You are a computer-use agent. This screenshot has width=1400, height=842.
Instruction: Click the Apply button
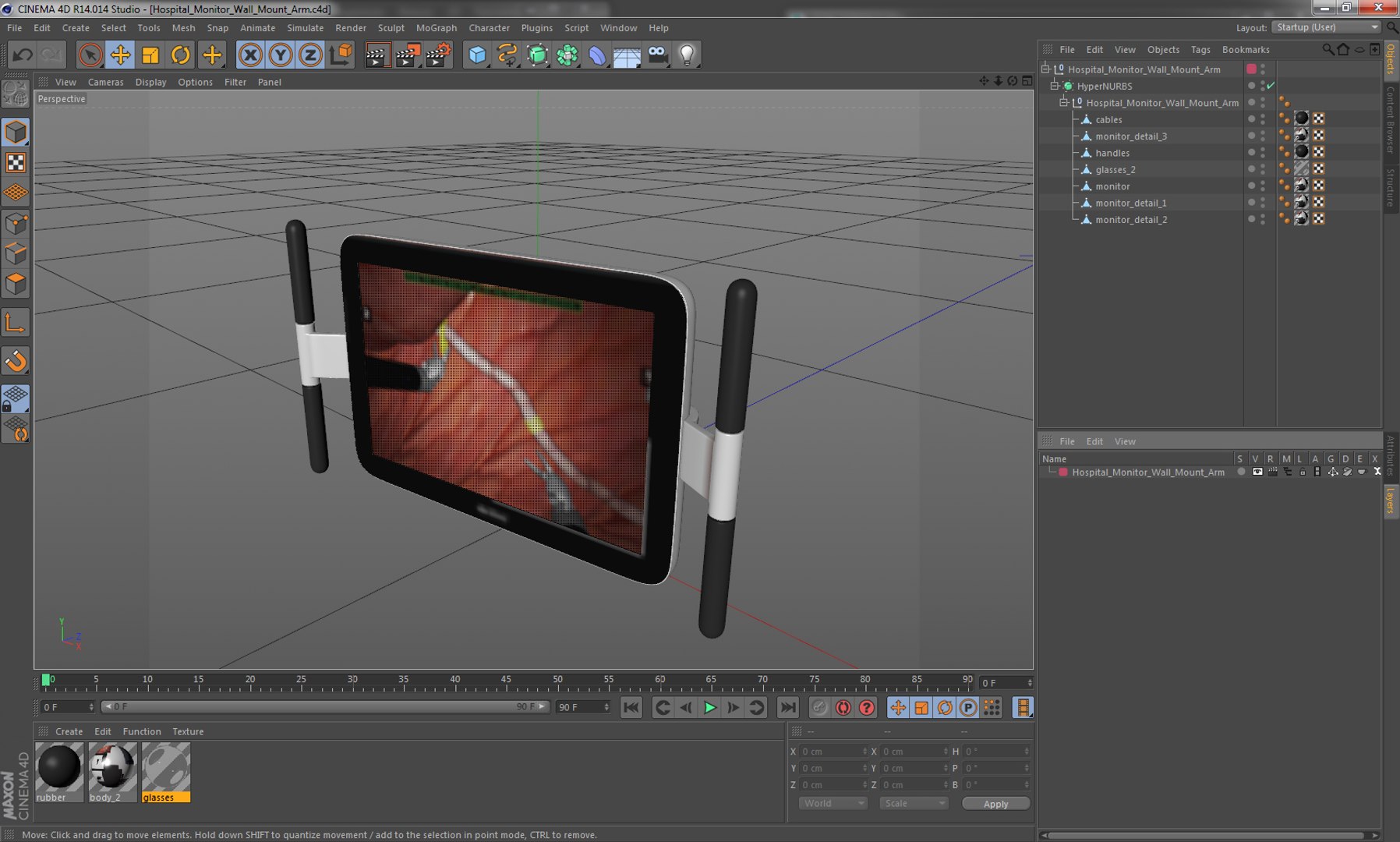coord(995,804)
